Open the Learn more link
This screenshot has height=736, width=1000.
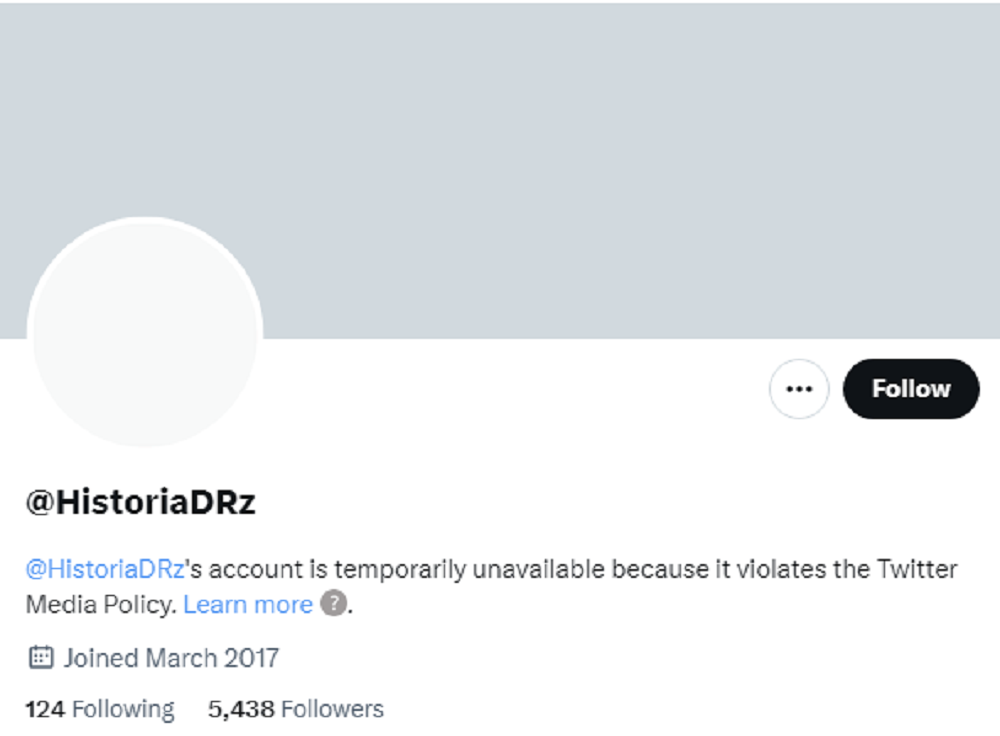coord(248,604)
